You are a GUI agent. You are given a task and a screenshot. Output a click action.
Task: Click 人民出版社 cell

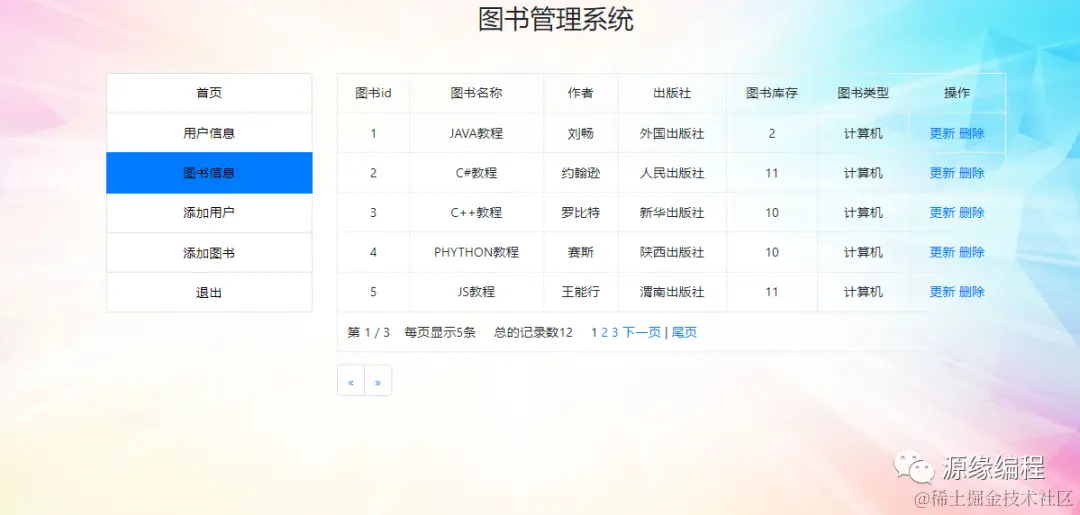(672, 173)
